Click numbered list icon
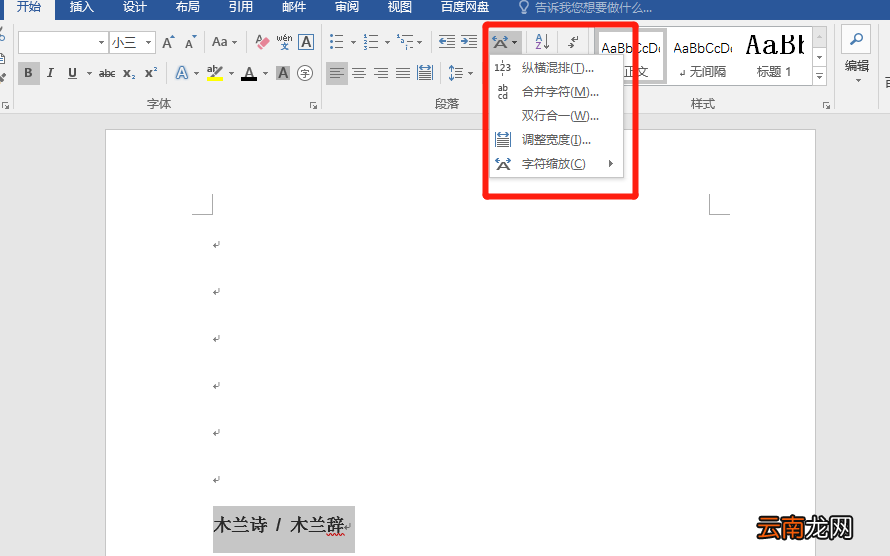Screen dimensions: 890x556 (371, 42)
